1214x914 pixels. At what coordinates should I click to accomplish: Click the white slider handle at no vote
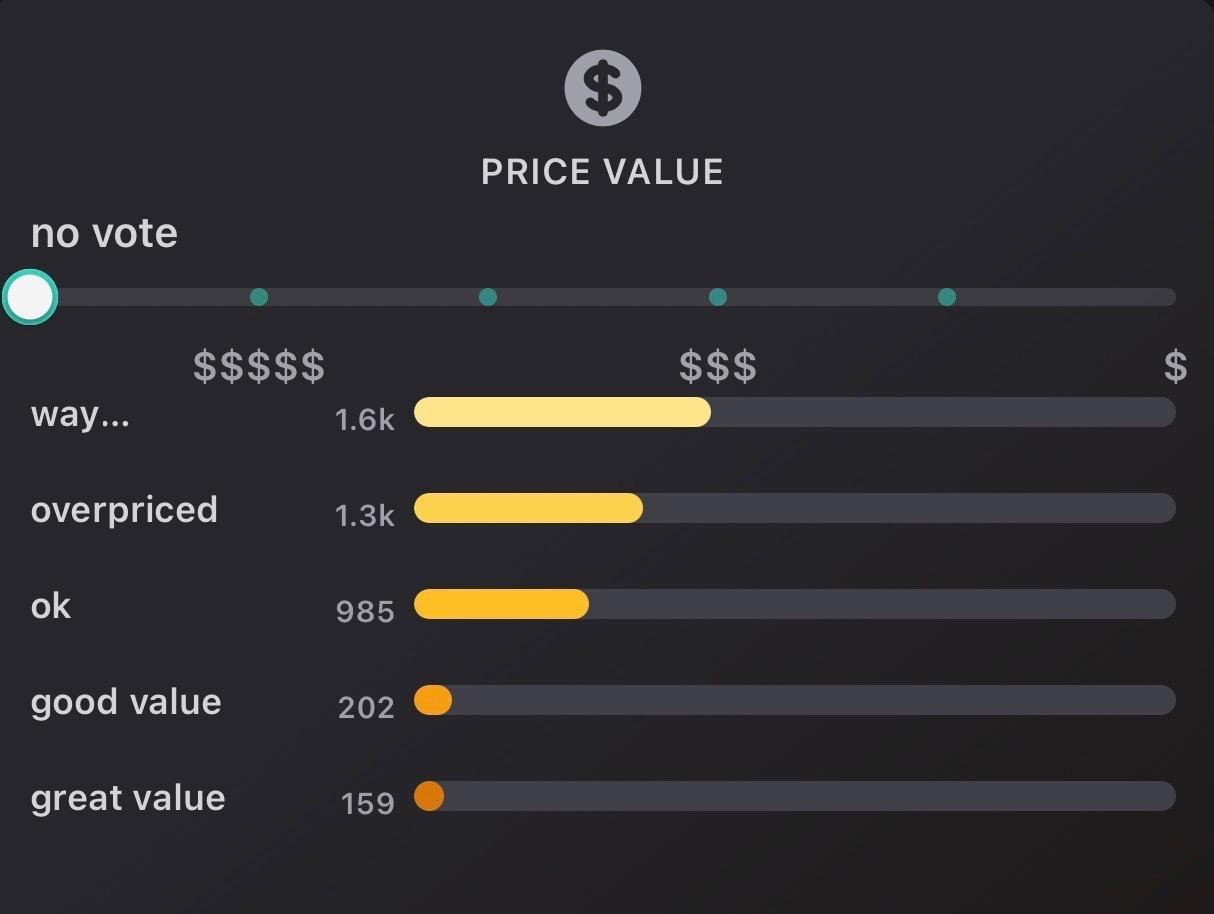point(30,297)
